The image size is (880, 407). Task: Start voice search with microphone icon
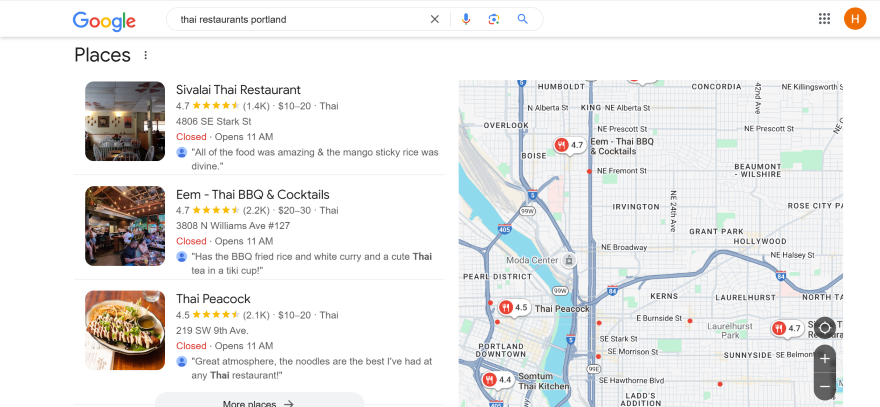[x=466, y=20]
